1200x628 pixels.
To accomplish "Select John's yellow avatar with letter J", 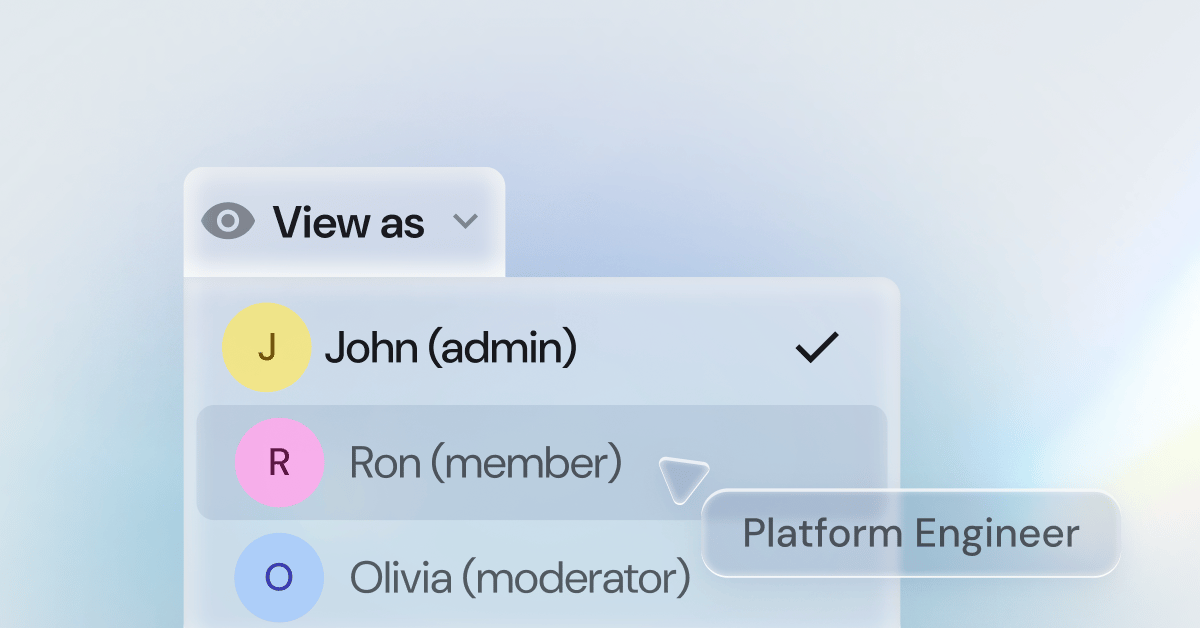I will tap(267, 347).
